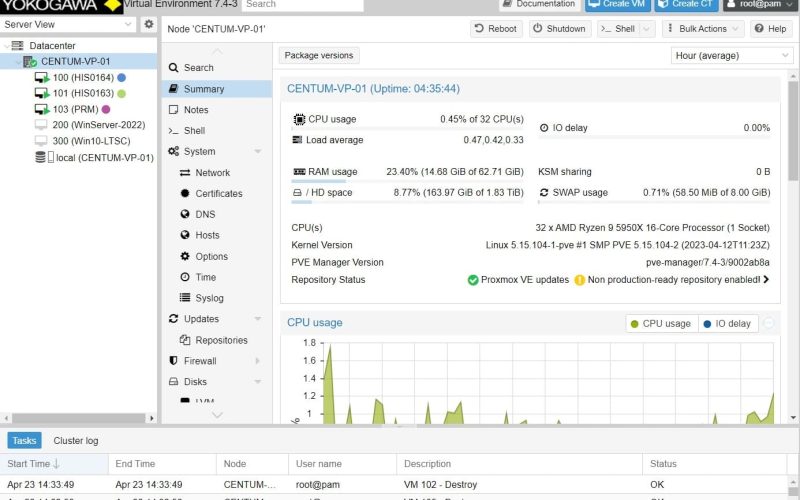Viewport: 800px width, 500px height.
Task: Toggle the IO delay legend item
Action: [728, 323]
